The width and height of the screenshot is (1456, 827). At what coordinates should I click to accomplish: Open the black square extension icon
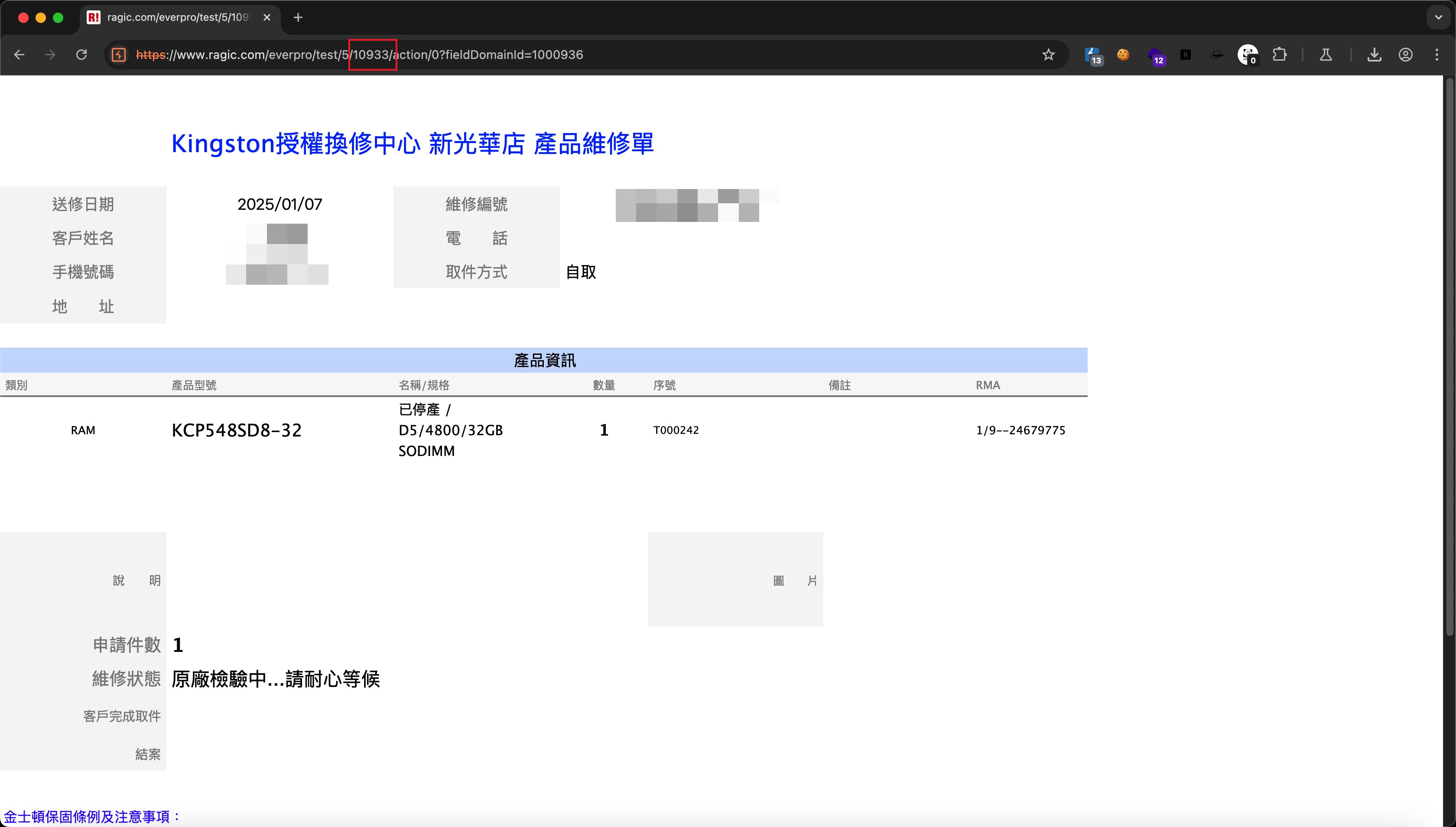point(1185,55)
